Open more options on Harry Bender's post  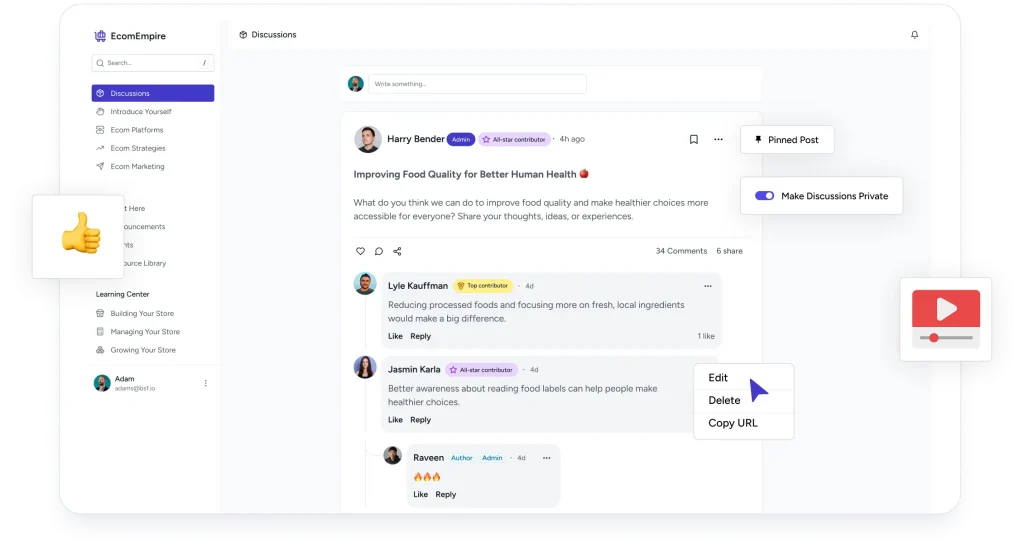tap(718, 139)
